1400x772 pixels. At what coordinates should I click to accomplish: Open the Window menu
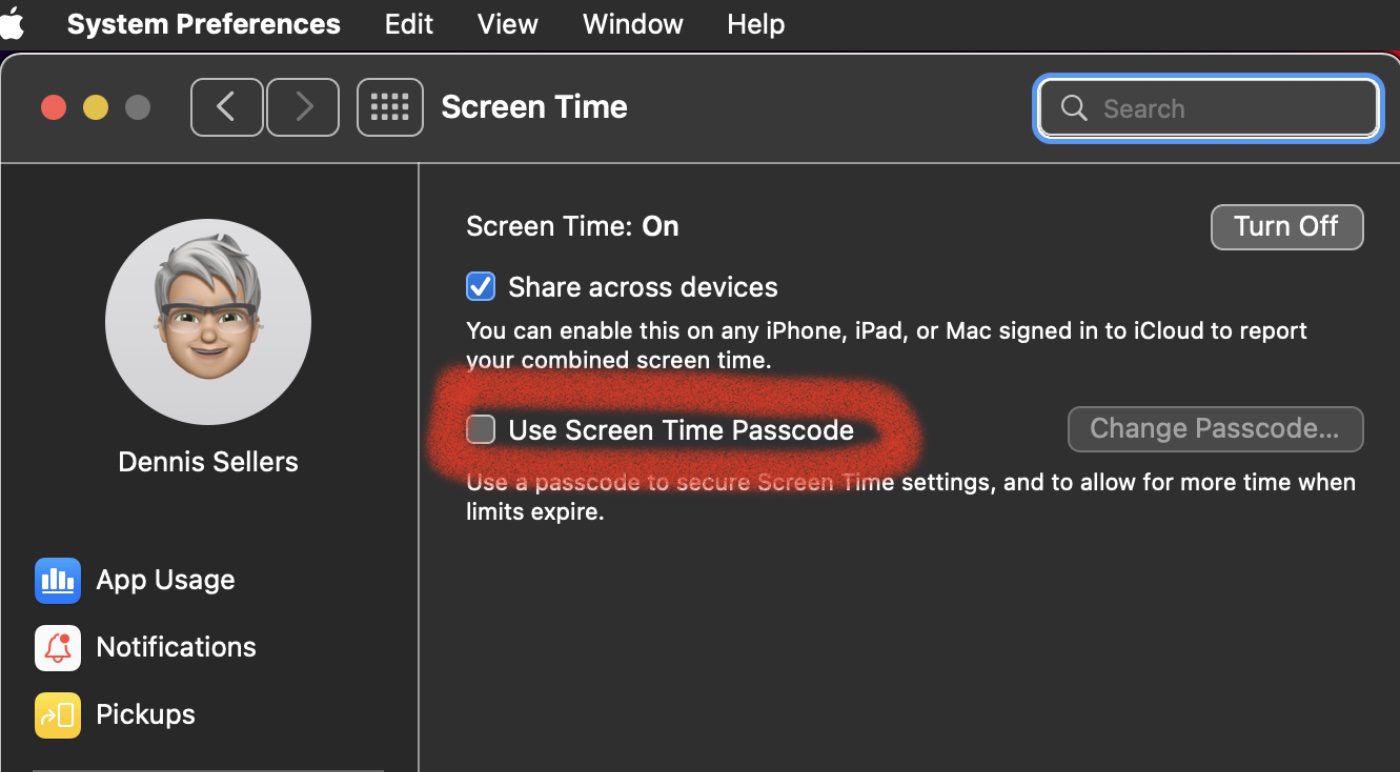pyautogui.click(x=633, y=24)
